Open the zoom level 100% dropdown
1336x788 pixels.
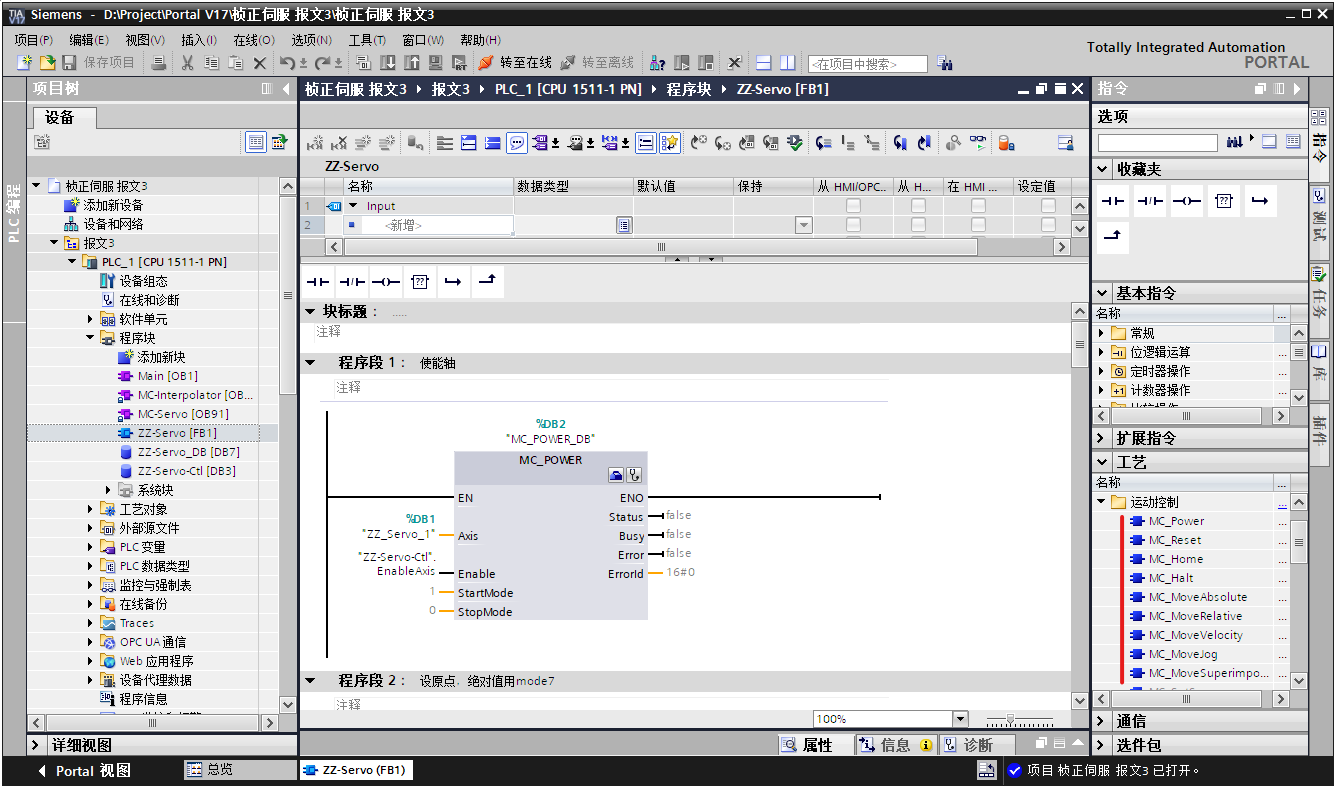[x=960, y=719]
